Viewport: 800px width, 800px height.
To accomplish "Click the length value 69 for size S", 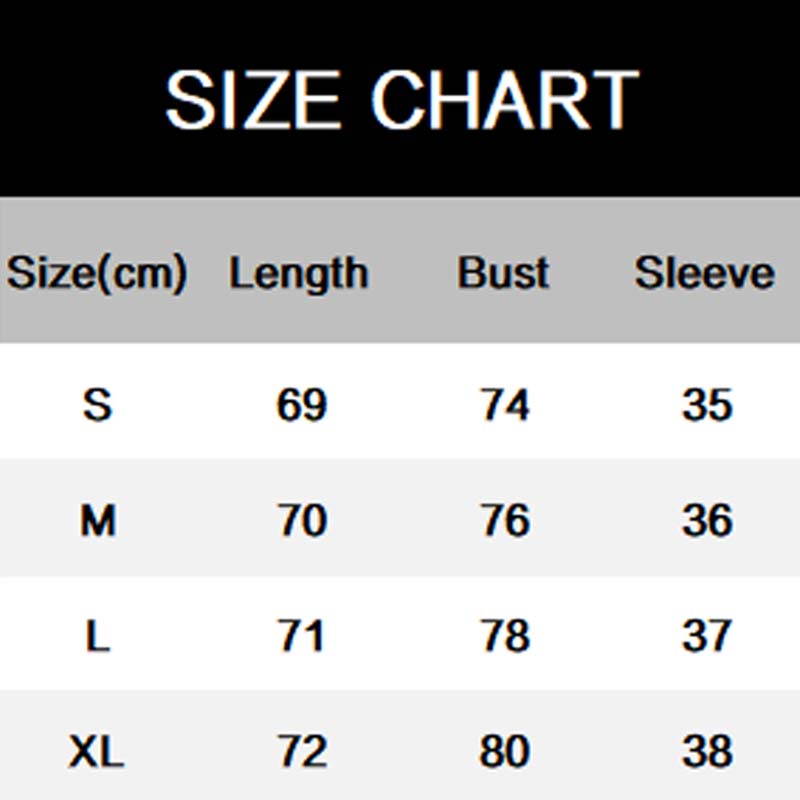I will point(301,405).
